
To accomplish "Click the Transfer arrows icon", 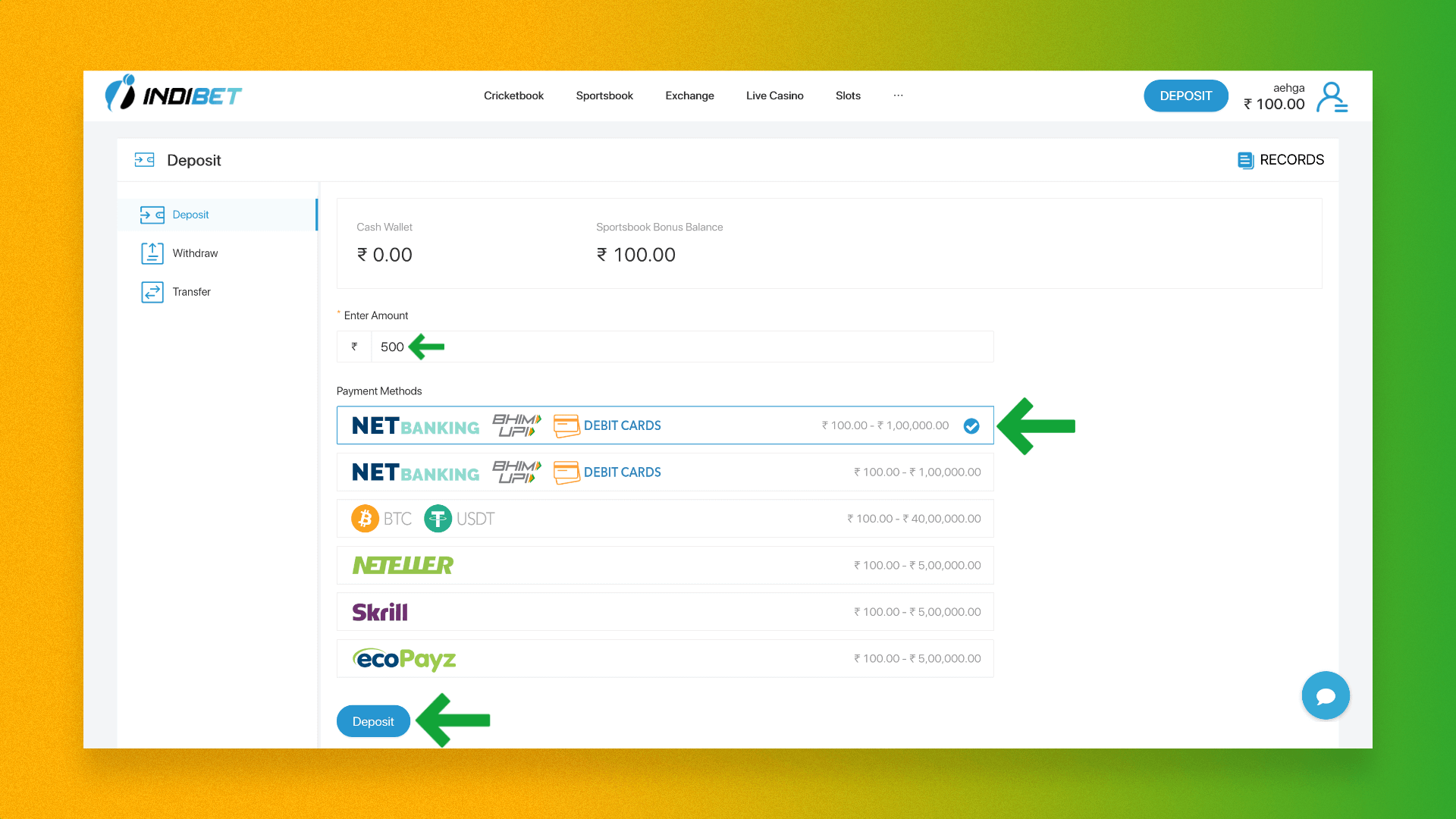I will (152, 292).
